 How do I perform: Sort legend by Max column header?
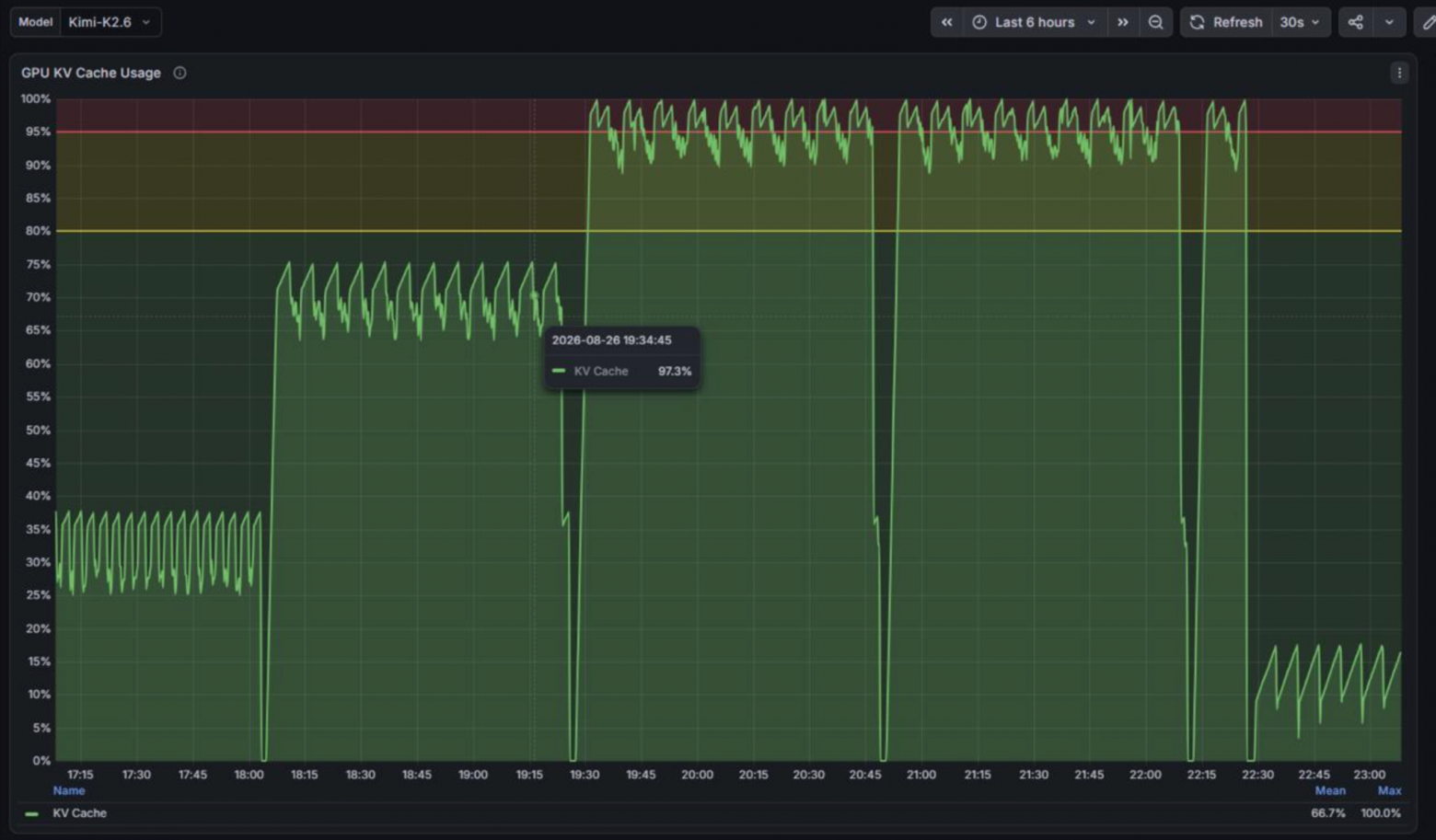1389,790
